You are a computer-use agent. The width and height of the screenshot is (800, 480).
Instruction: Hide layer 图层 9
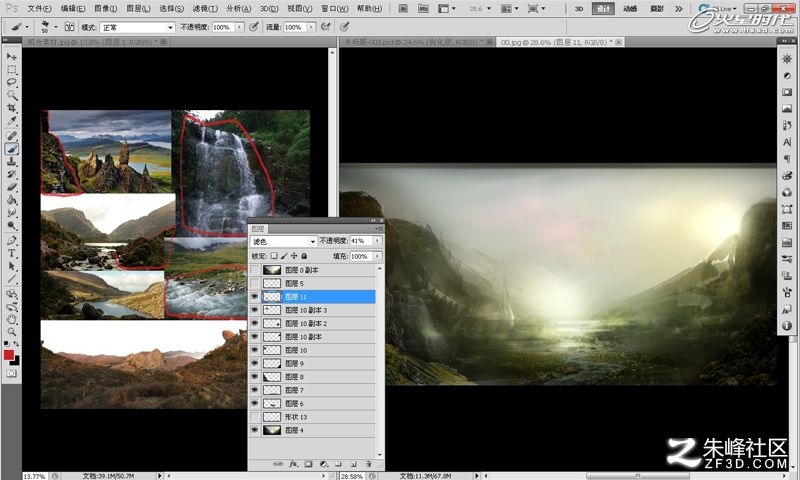[254, 363]
